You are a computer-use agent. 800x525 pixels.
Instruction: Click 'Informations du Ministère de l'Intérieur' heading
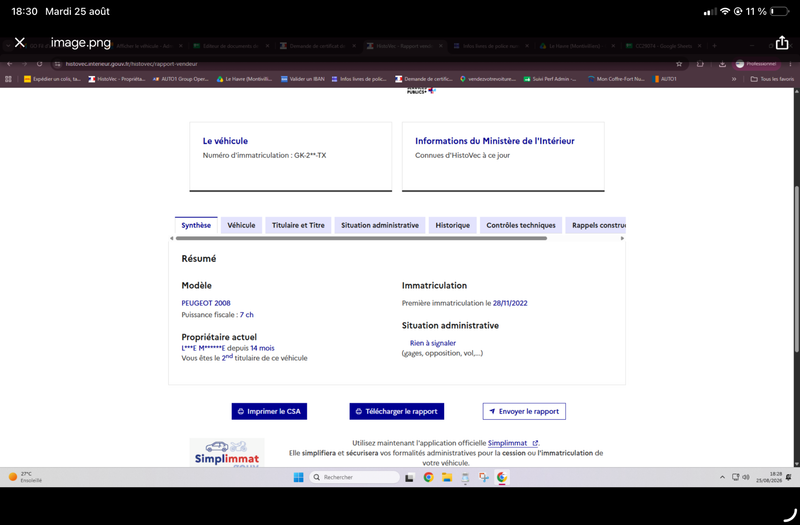[x=494, y=141]
